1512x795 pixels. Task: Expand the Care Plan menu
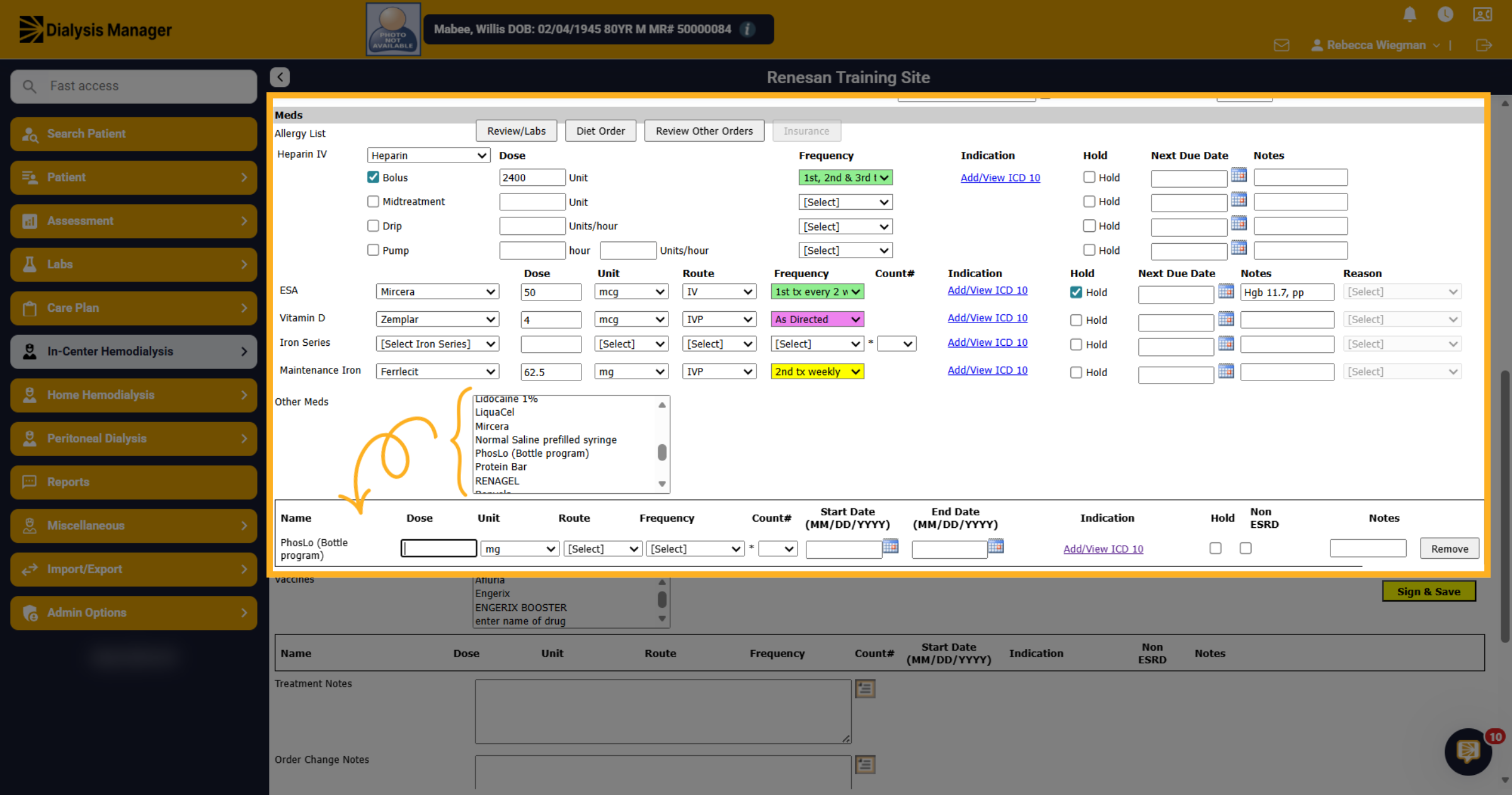point(134,308)
